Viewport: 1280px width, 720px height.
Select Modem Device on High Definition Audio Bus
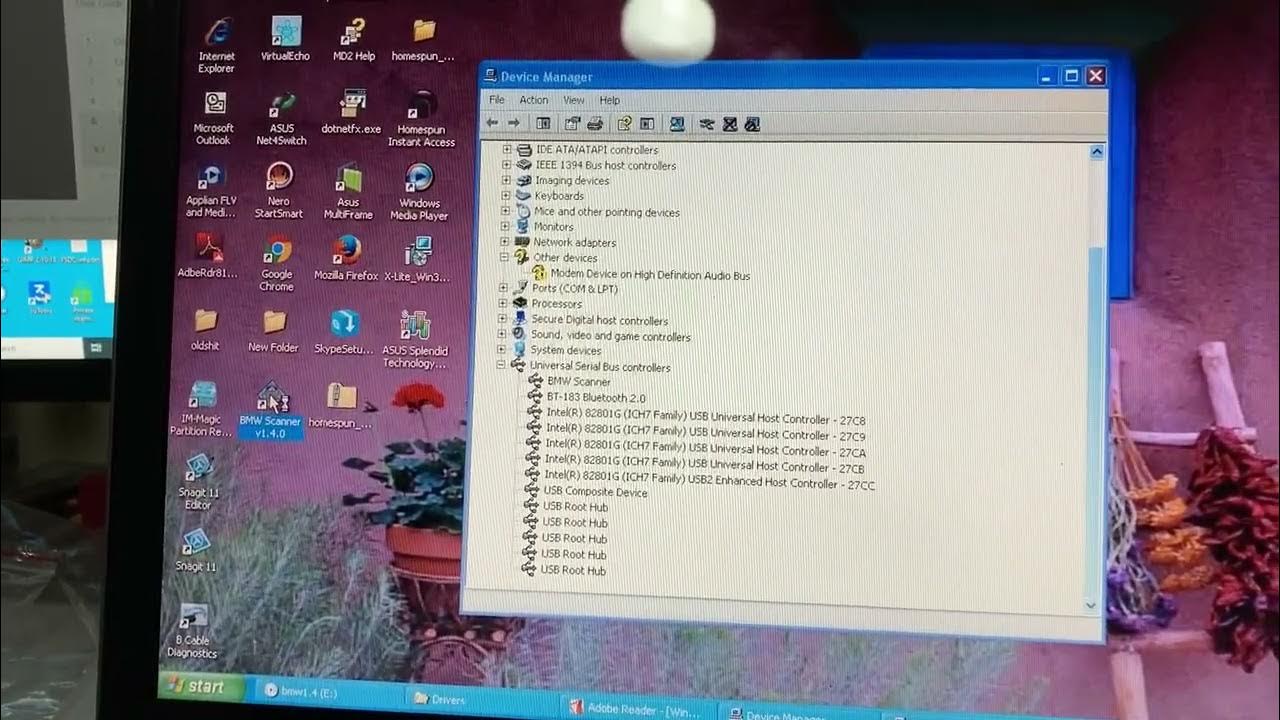coord(649,275)
